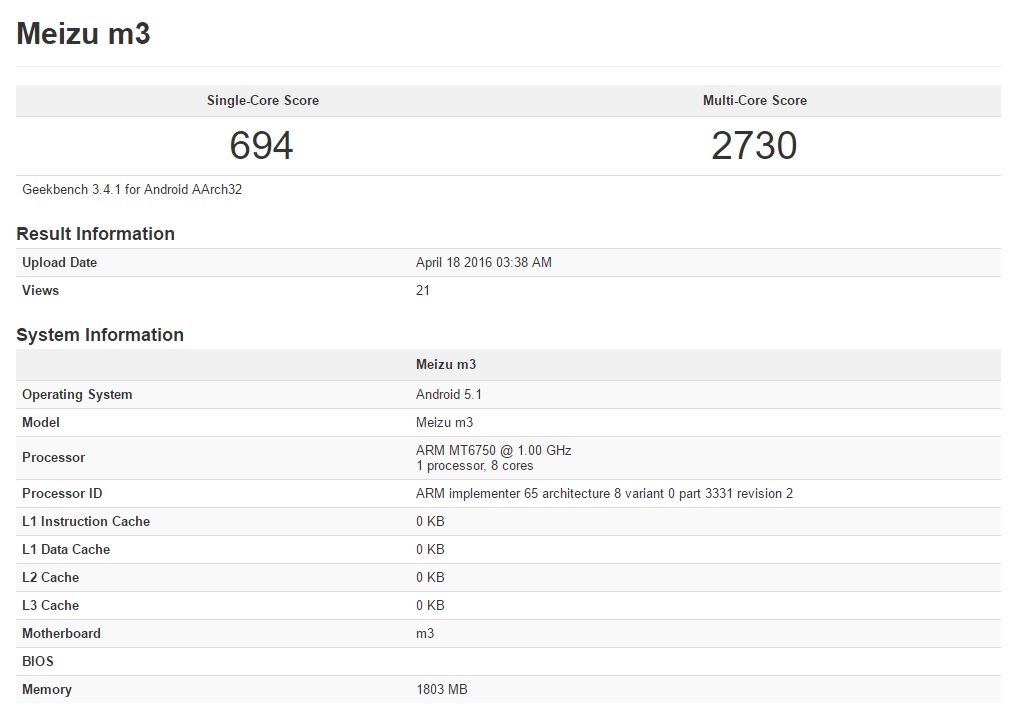
Task: Click the 1803 MB memory value
Action: pos(441,689)
